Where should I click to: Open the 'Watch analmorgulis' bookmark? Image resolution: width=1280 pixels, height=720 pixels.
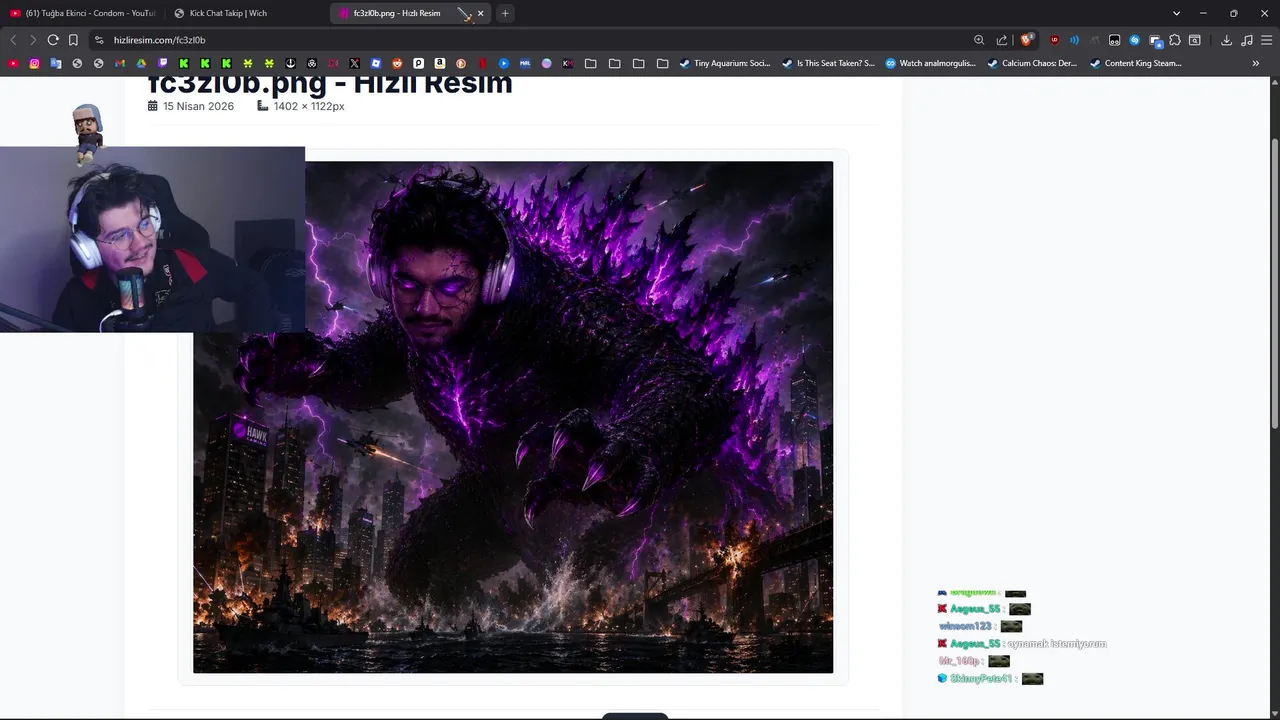(930, 63)
